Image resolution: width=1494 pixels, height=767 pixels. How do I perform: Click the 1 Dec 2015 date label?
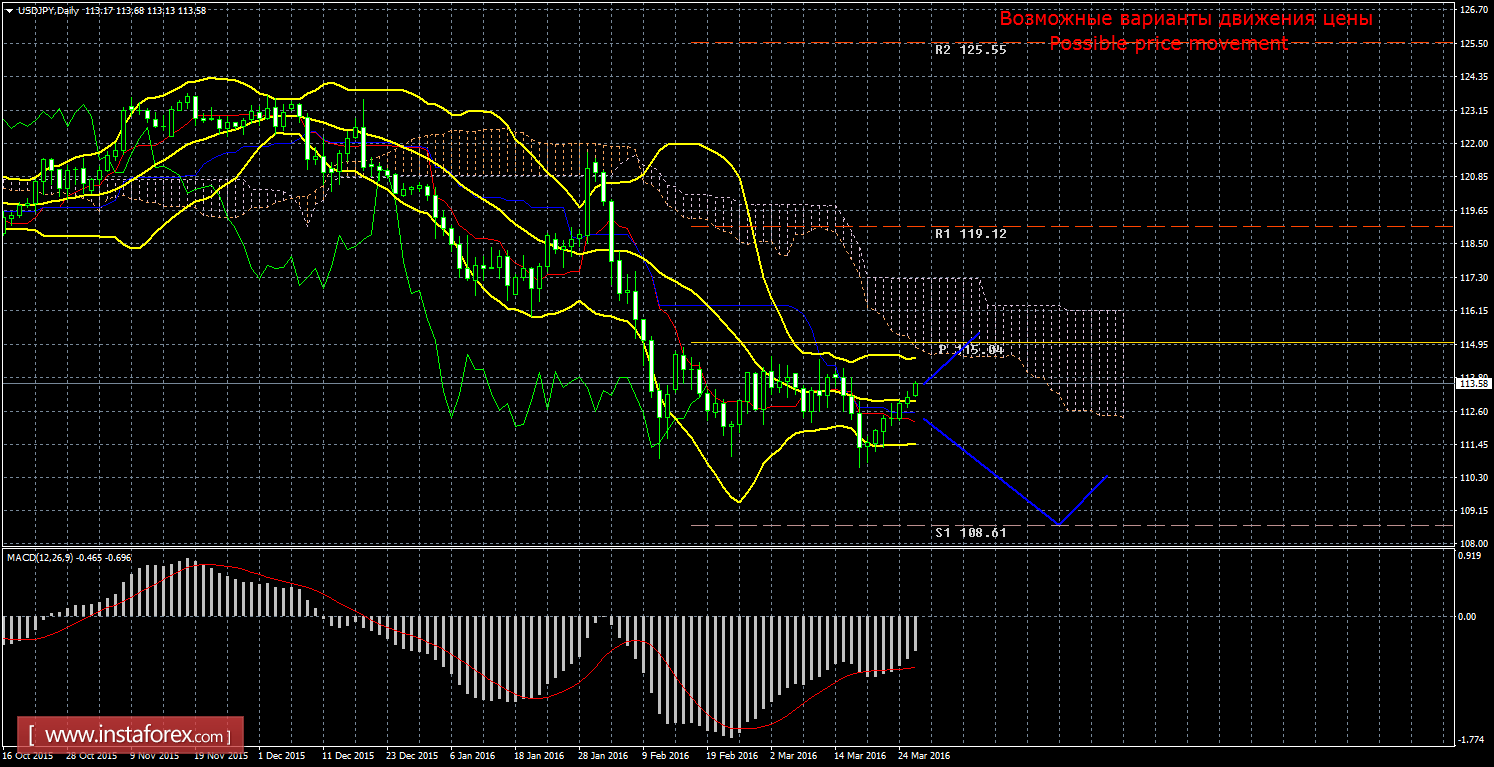(280, 756)
